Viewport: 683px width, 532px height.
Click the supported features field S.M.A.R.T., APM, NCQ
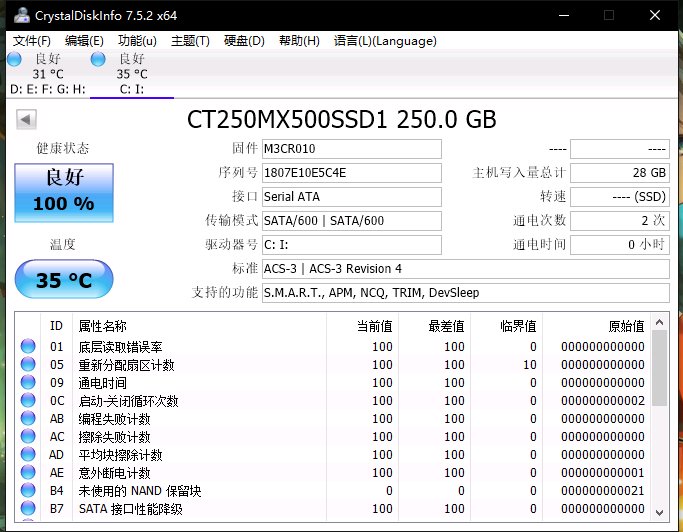coord(466,293)
